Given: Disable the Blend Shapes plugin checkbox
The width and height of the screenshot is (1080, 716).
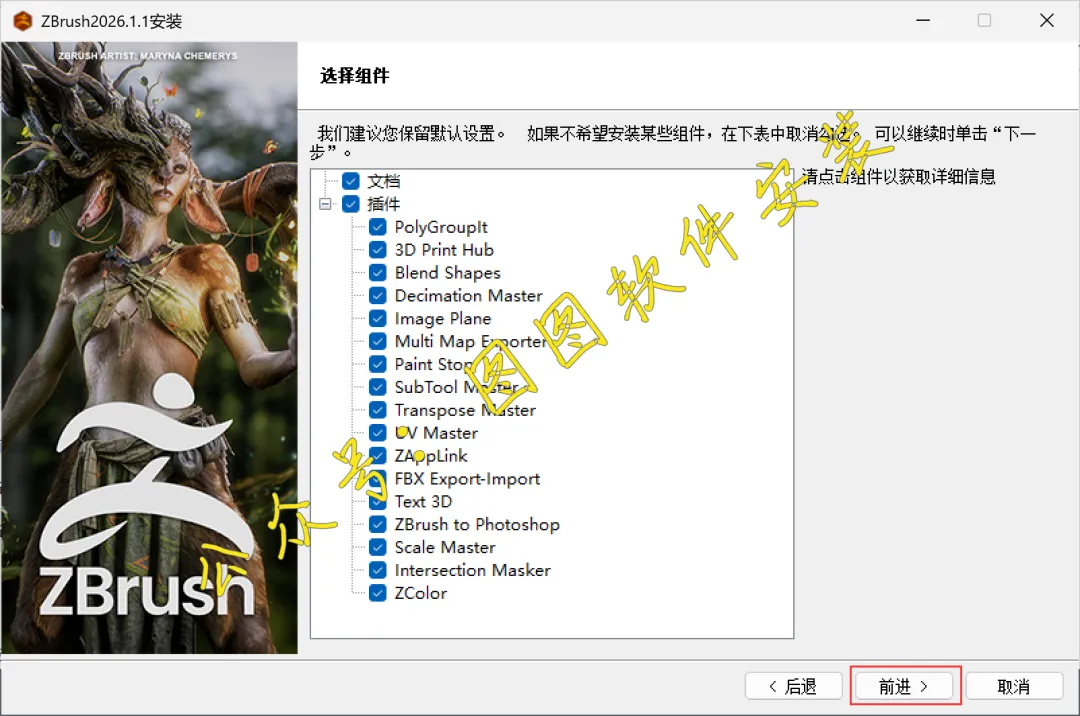Looking at the screenshot, I should click(x=377, y=273).
